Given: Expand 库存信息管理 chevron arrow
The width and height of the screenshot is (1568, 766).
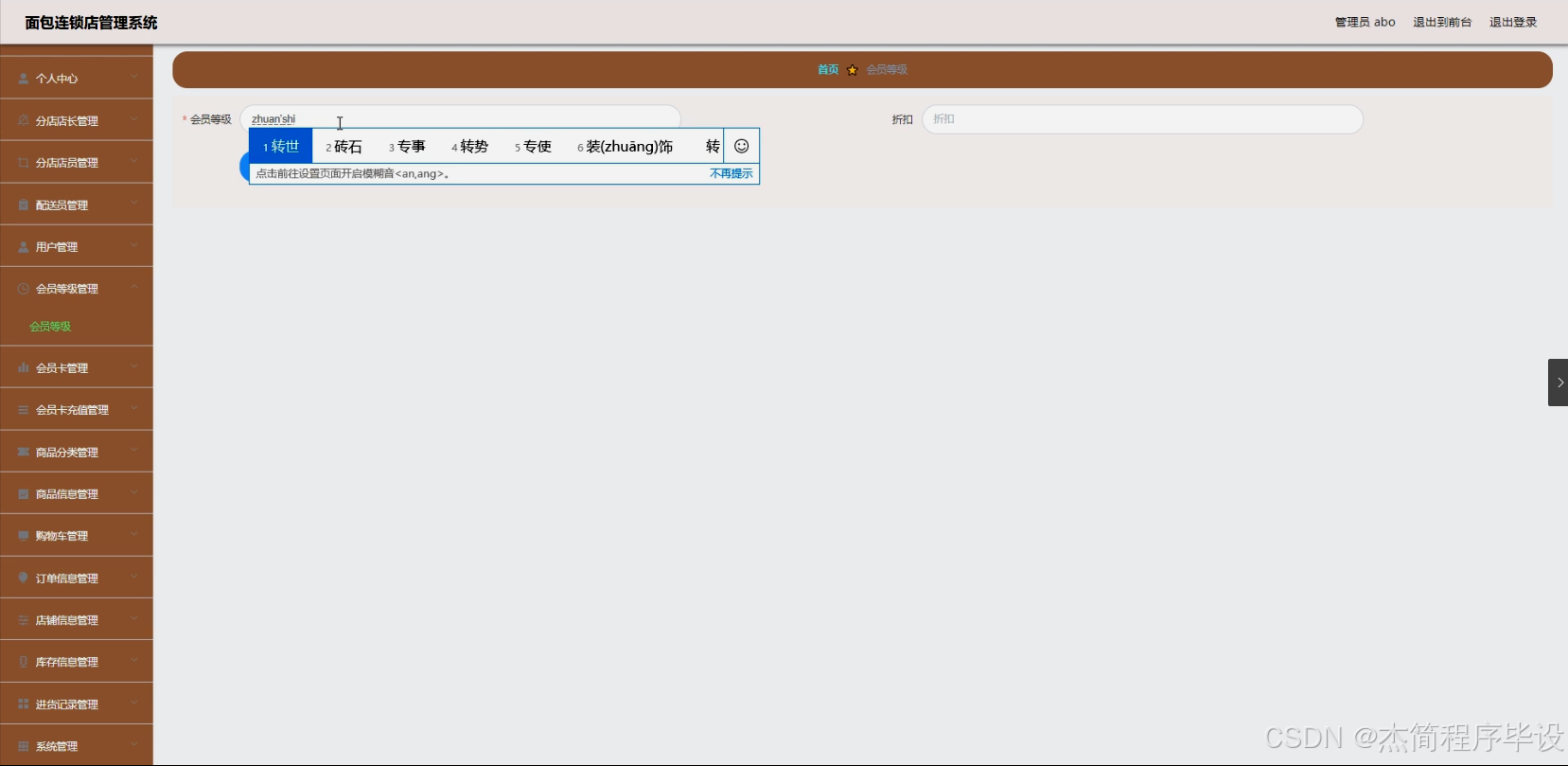Looking at the screenshot, I should click(x=134, y=660).
